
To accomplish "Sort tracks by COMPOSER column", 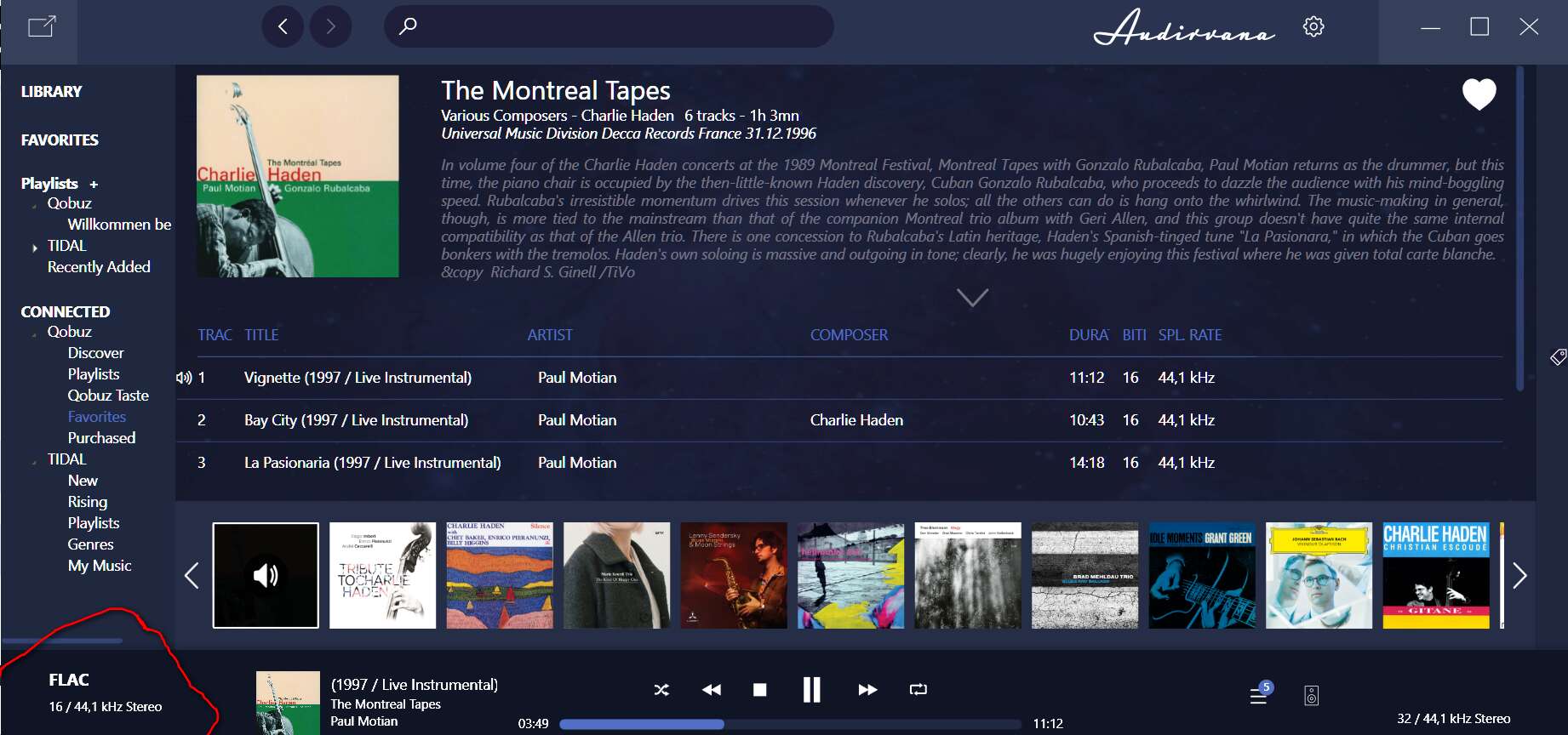I will coord(849,335).
